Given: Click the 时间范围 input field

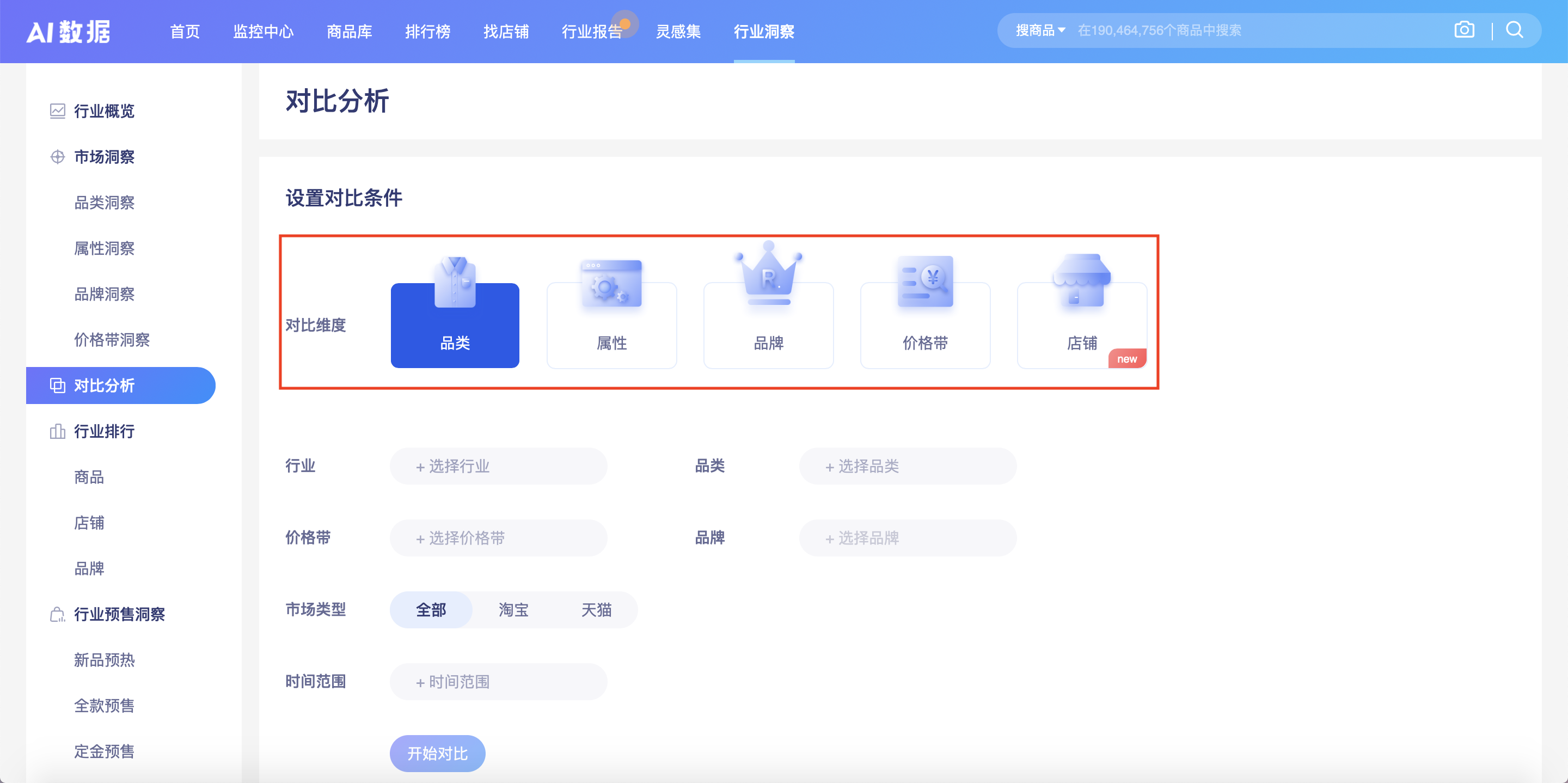Looking at the screenshot, I should pyautogui.click(x=498, y=681).
